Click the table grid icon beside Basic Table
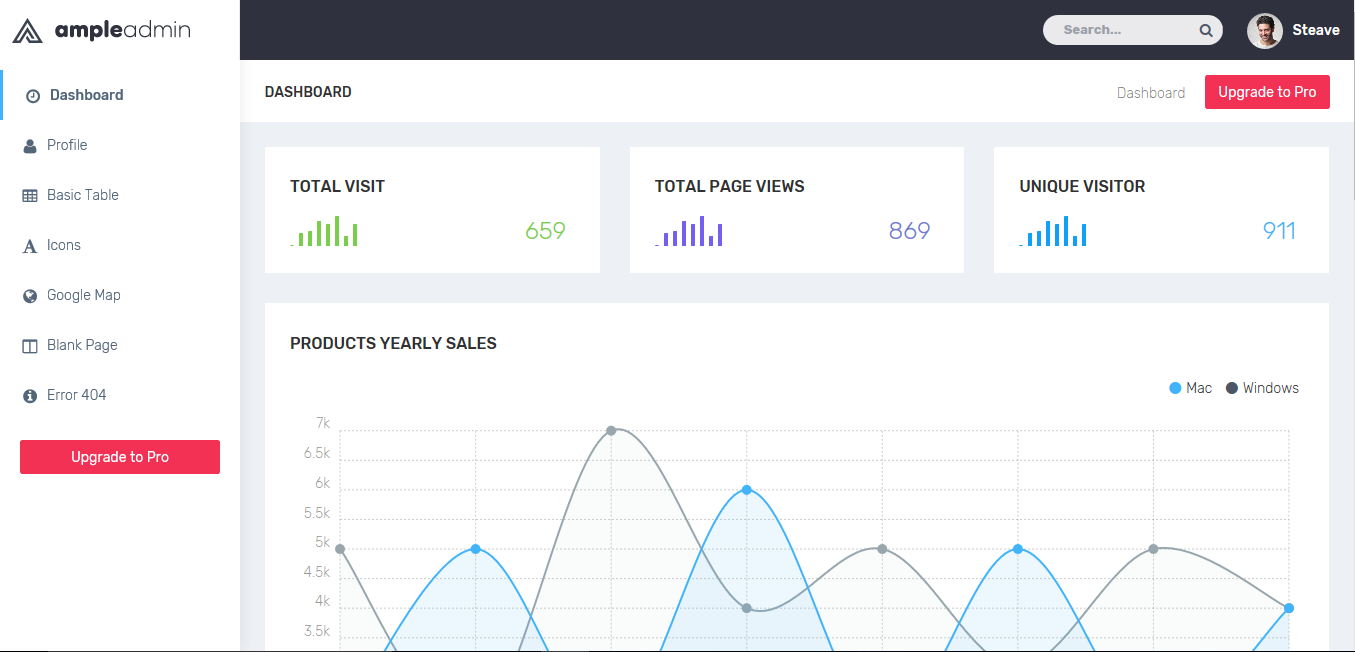 (30, 196)
